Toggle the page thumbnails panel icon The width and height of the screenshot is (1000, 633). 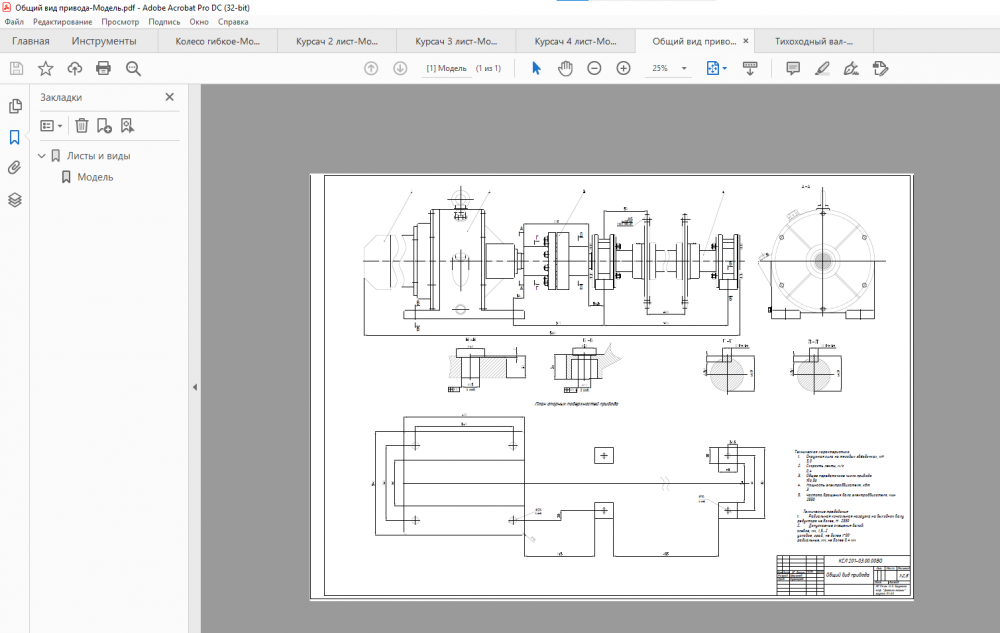(14, 106)
